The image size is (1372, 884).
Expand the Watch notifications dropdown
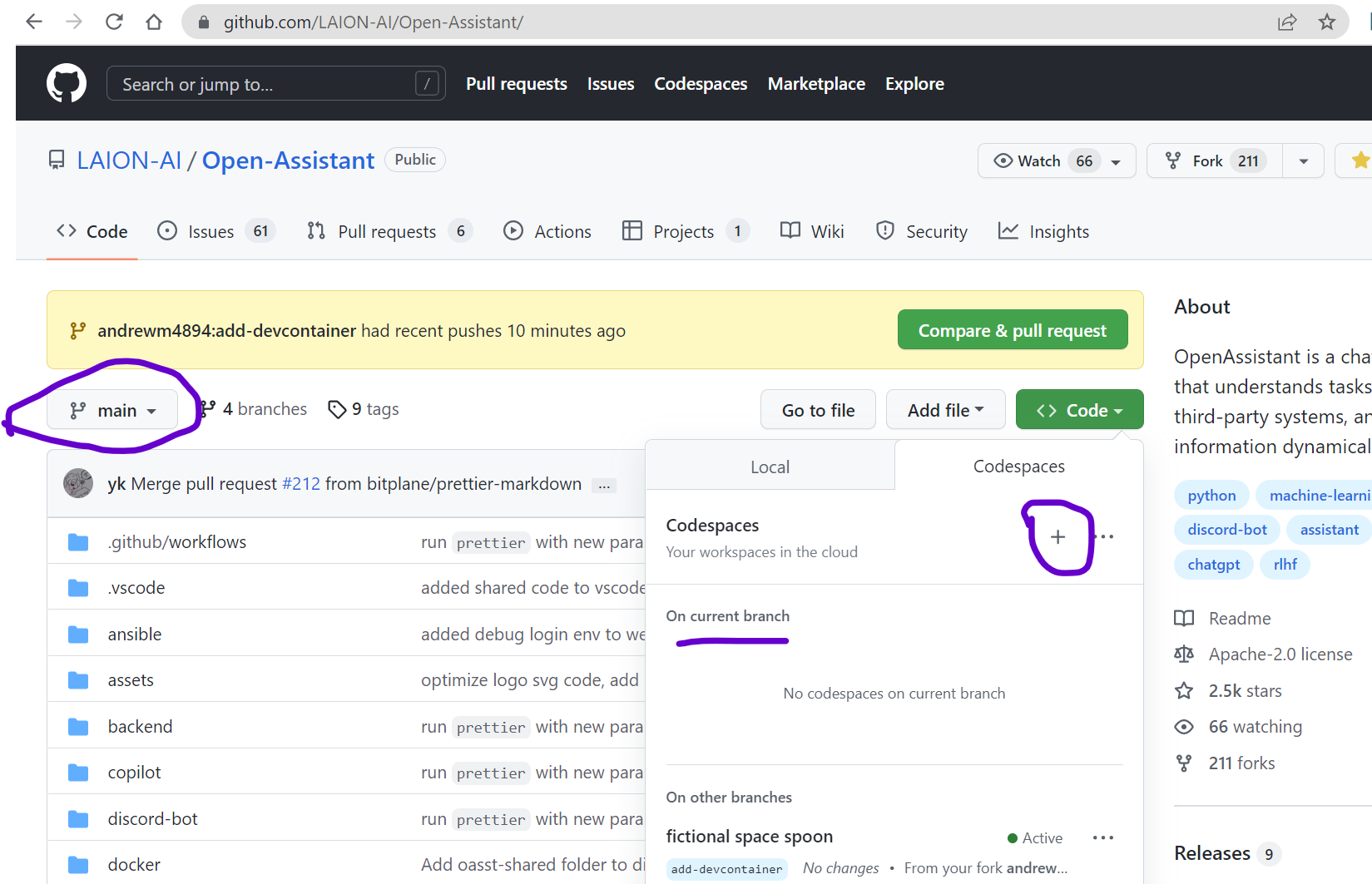click(1057, 161)
